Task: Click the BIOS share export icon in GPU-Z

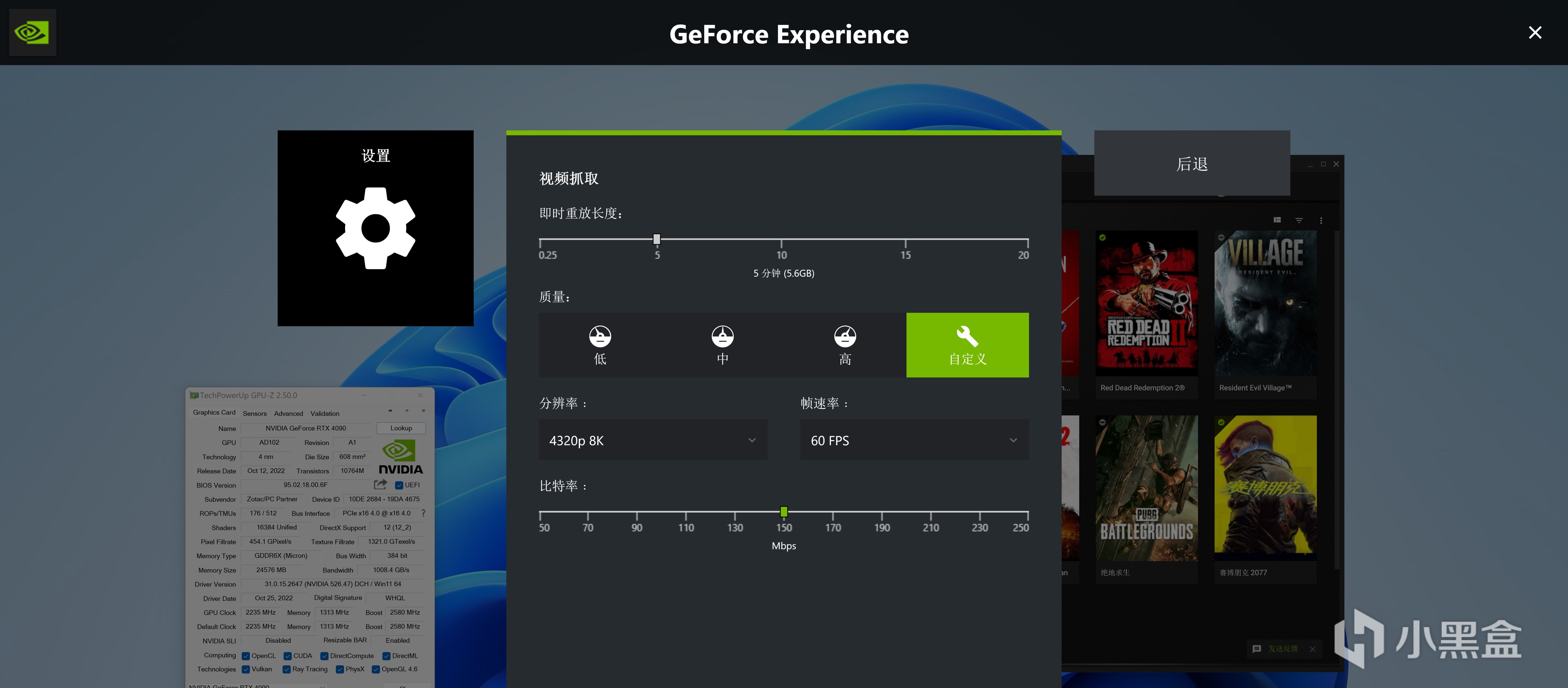Action: coord(380,485)
